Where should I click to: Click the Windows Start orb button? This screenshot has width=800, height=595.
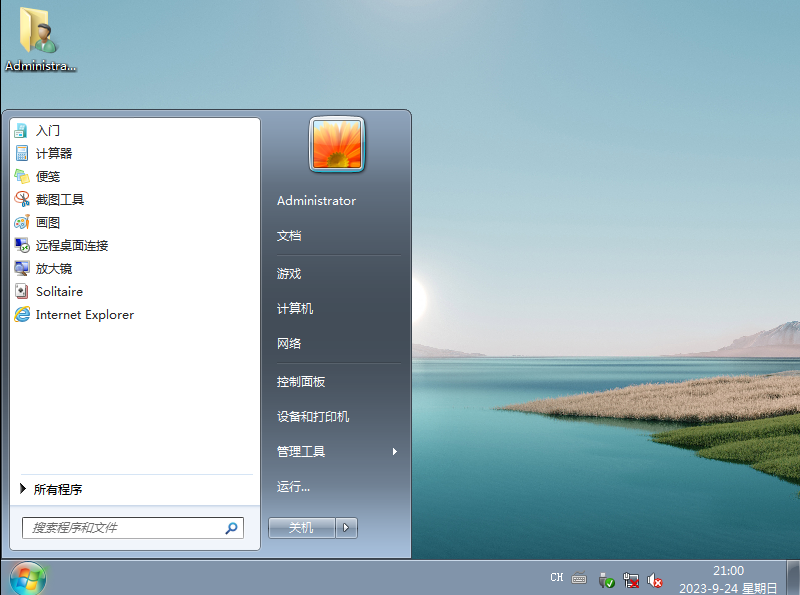tap(28, 578)
